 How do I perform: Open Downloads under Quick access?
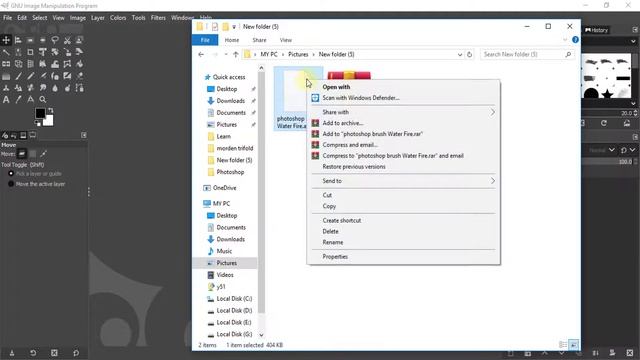(231, 101)
